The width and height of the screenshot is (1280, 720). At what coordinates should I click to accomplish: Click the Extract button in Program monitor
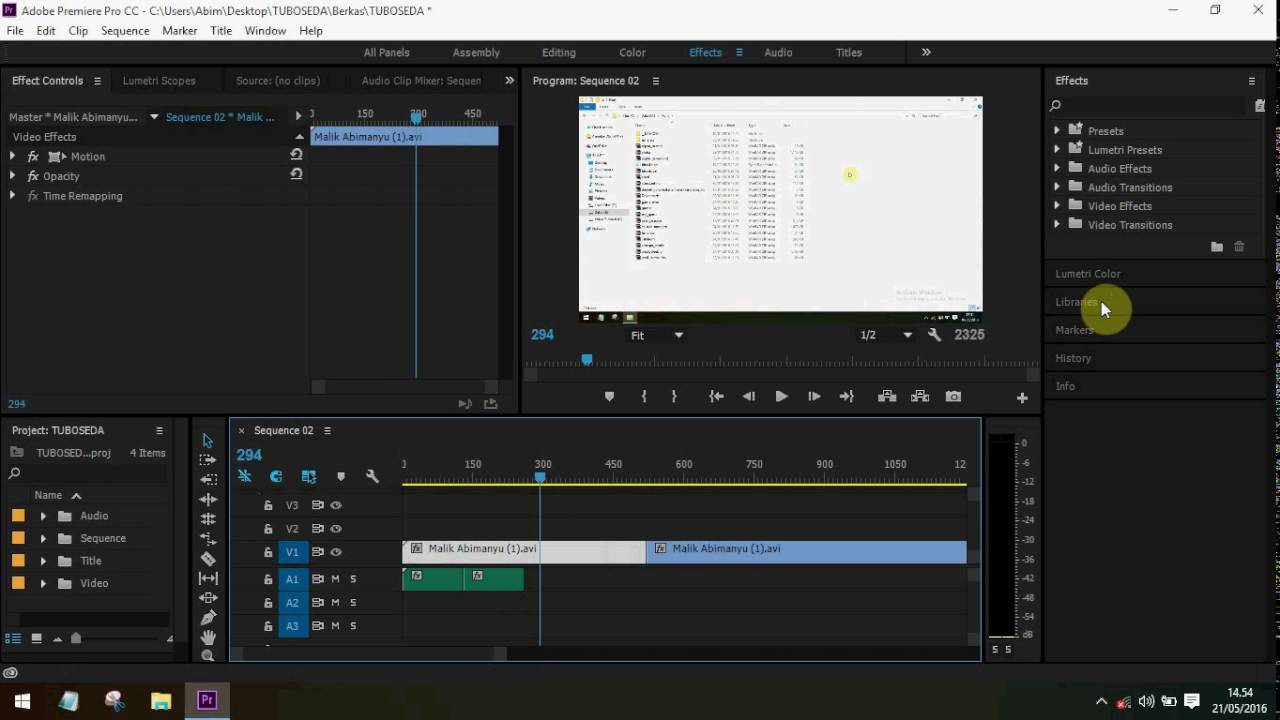(x=920, y=397)
